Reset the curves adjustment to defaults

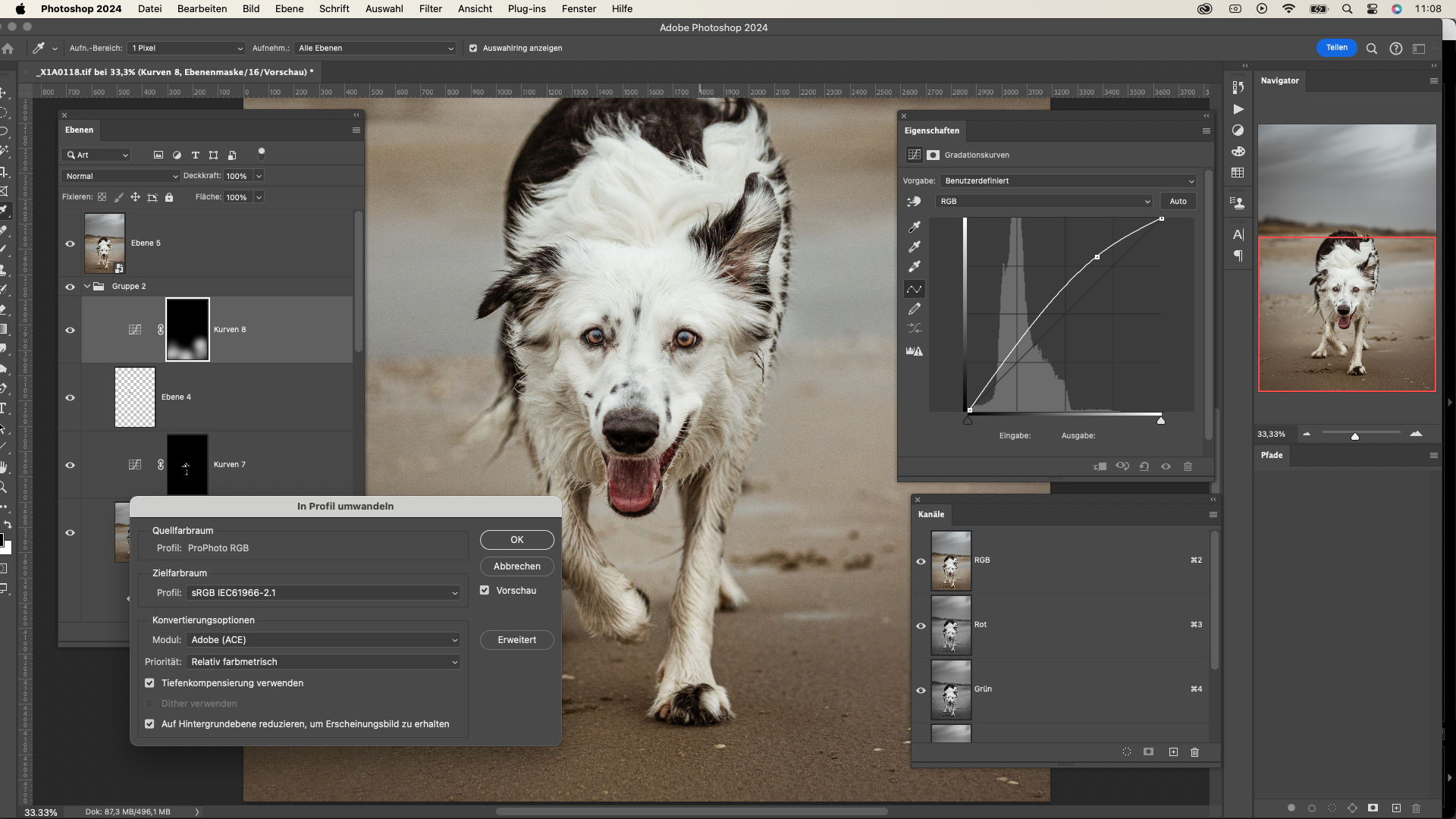pyautogui.click(x=1144, y=466)
